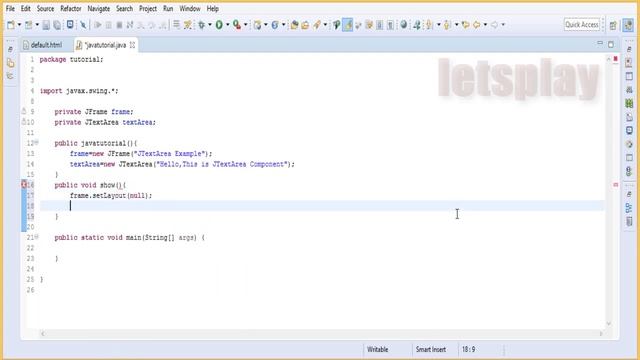Open the Help menu

pyautogui.click(x=212, y=9)
